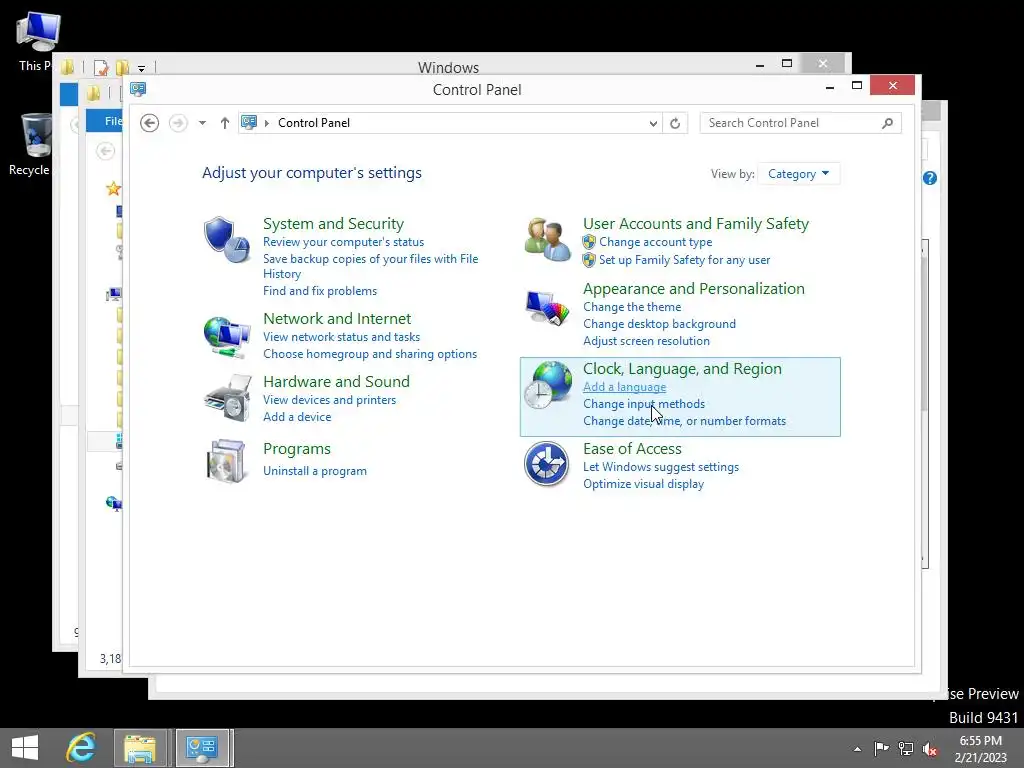1024x768 pixels.
Task: Click the Control Panel taskbar button
Action: pos(202,748)
